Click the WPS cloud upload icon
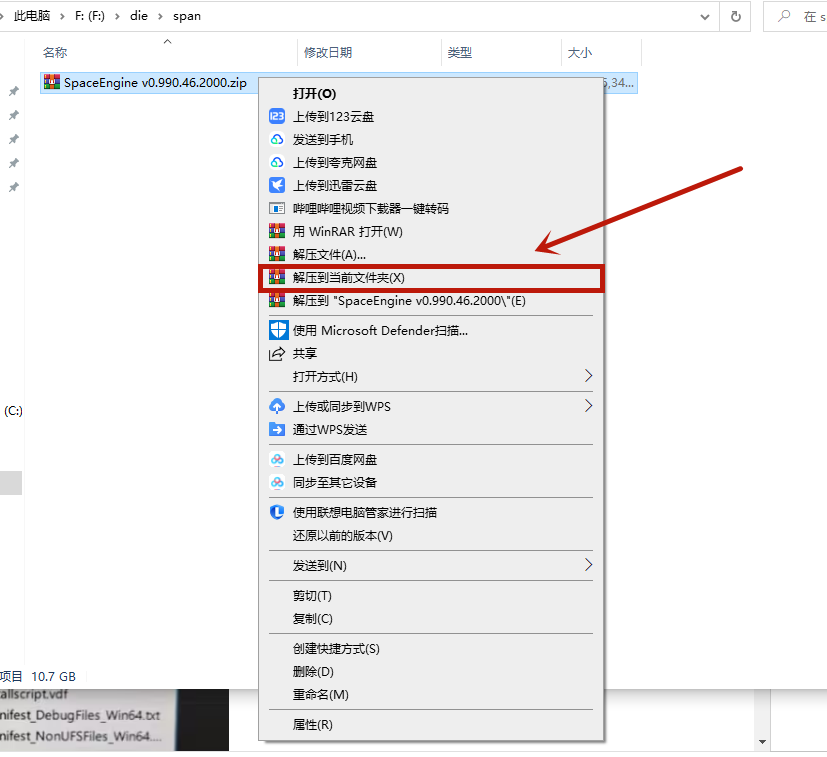The height and width of the screenshot is (757, 827). pyautogui.click(x=277, y=406)
